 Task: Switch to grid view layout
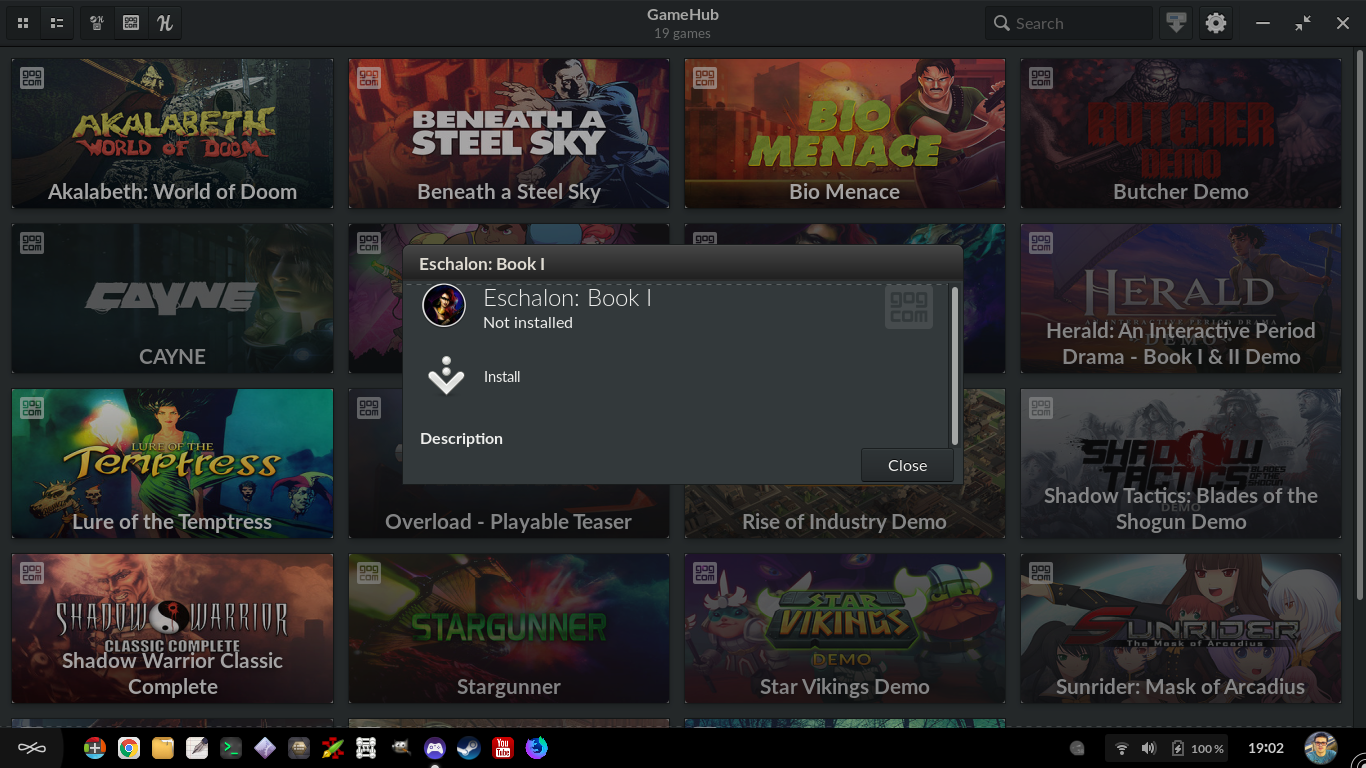pos(23,23)
